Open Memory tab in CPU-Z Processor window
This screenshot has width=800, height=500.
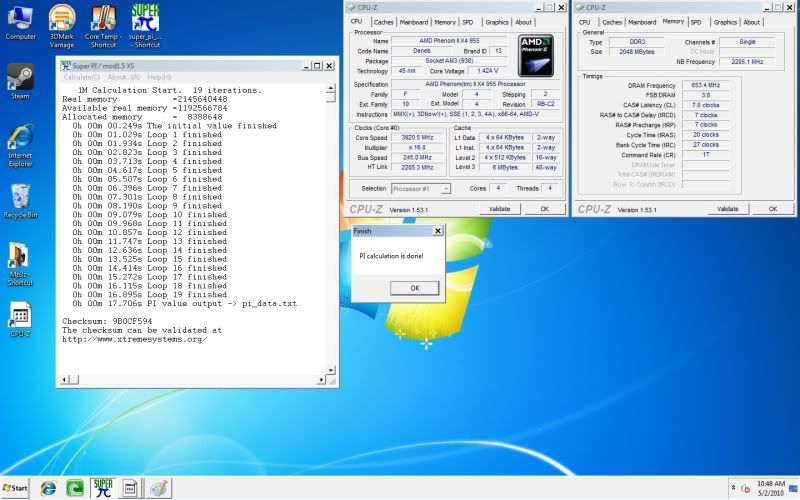[445, 22]
